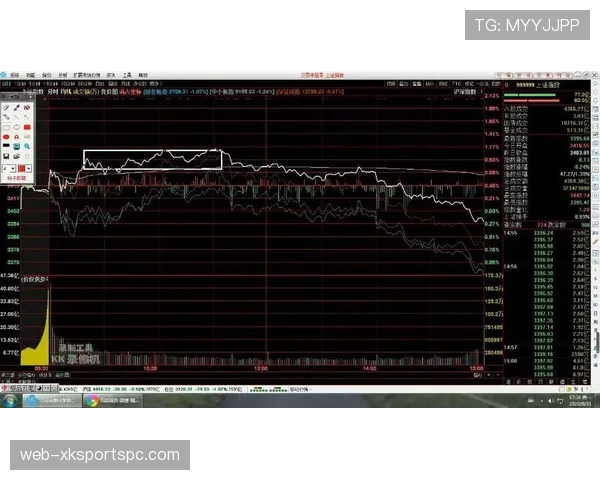The image size is (600, 480).
Task: Click the camera snapshot icon in palette
Action: coord(16,156)
